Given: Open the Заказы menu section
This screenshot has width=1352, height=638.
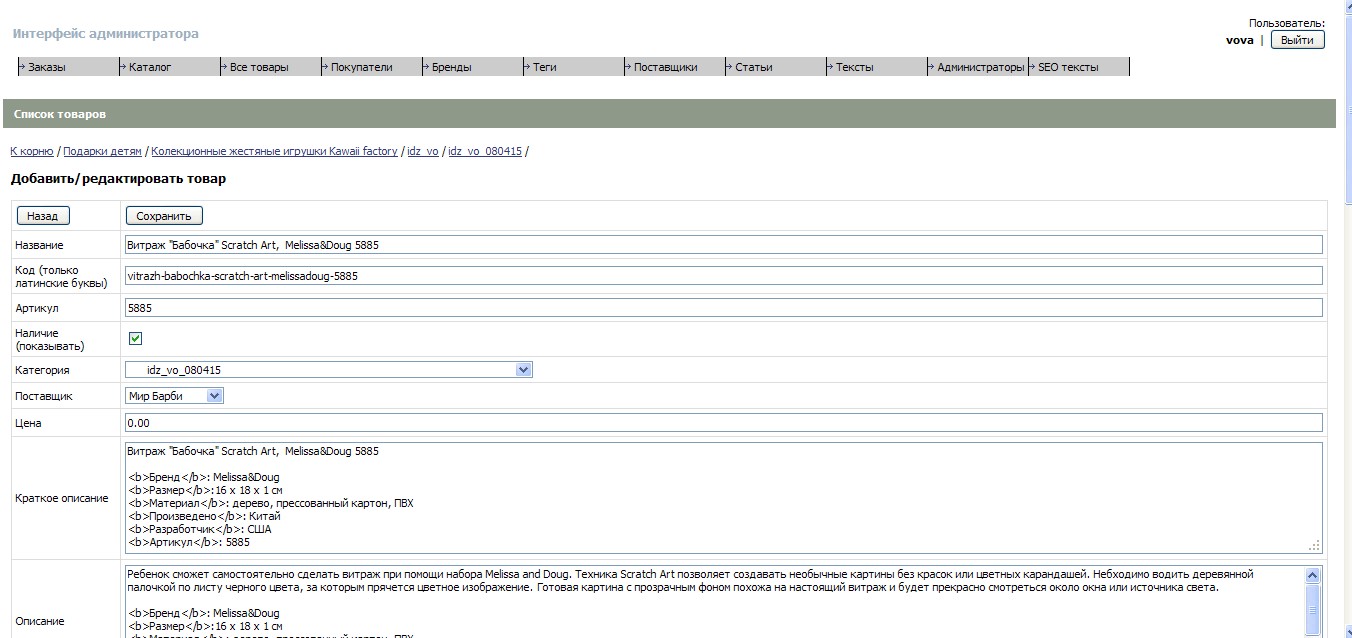Looking at the screenshot, I should pyautogui.click(x=69, y=67).
